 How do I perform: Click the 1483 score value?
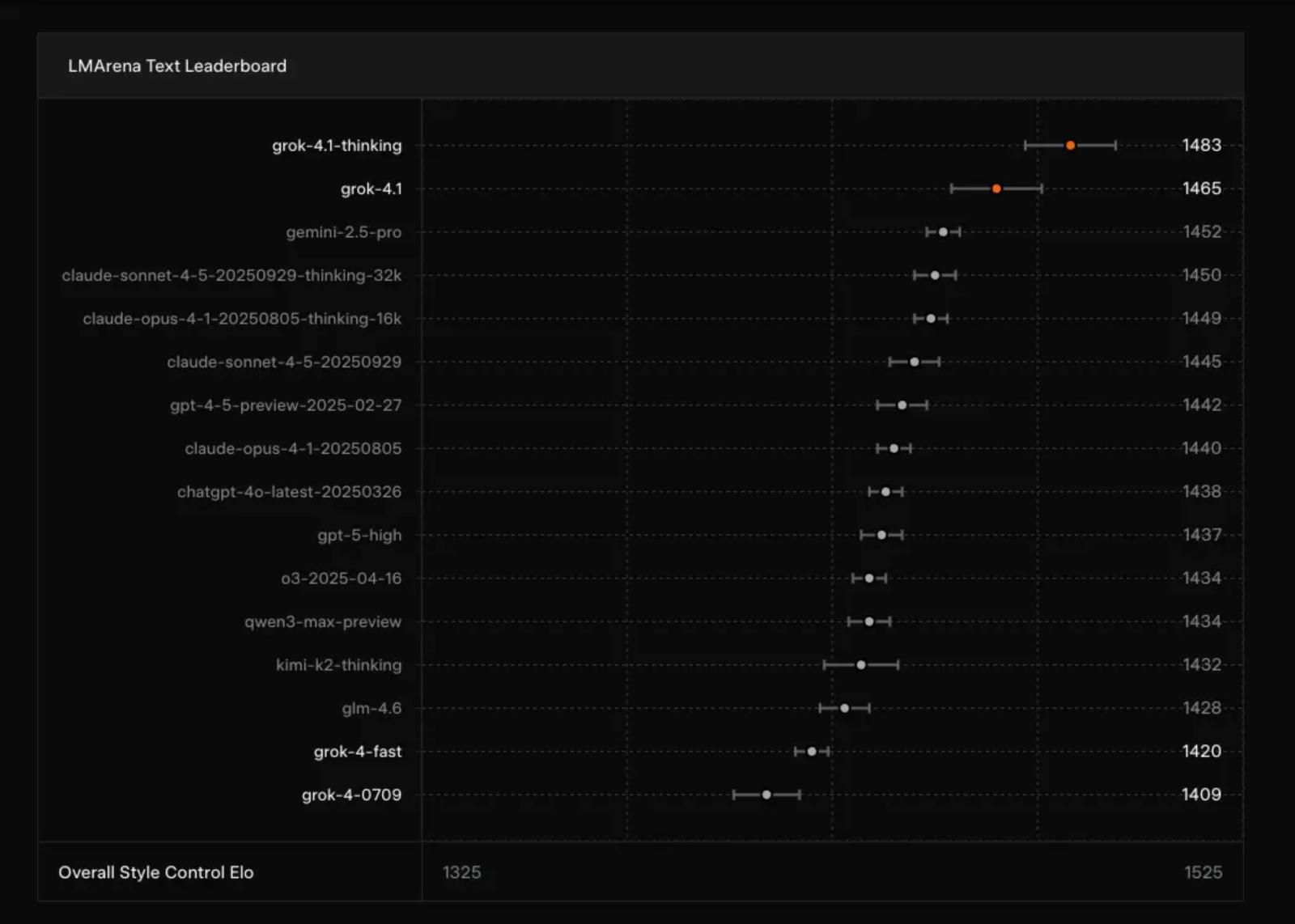(1201, 146)
